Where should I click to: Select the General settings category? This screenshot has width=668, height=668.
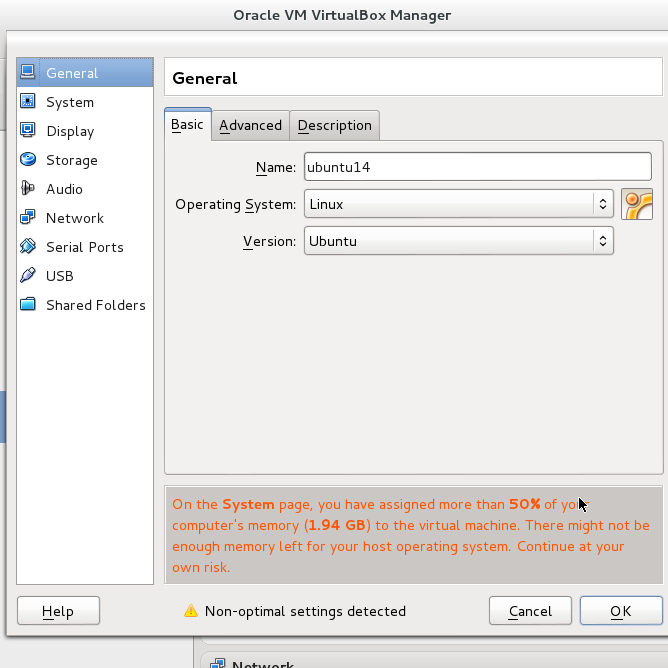point(85,73)
